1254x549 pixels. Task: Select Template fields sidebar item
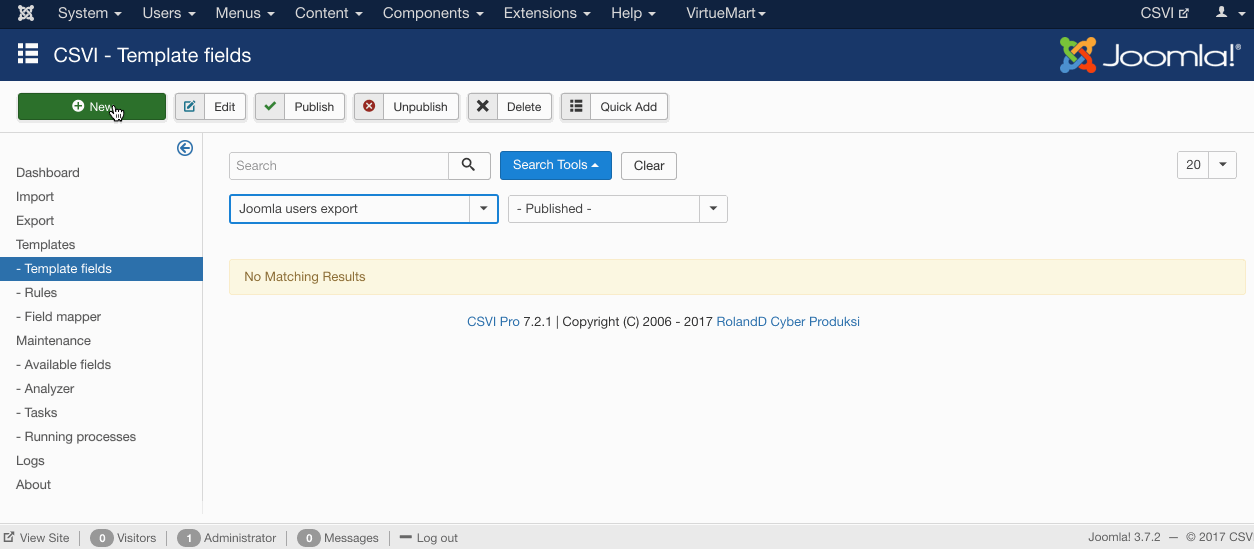[x=101, y=269]
